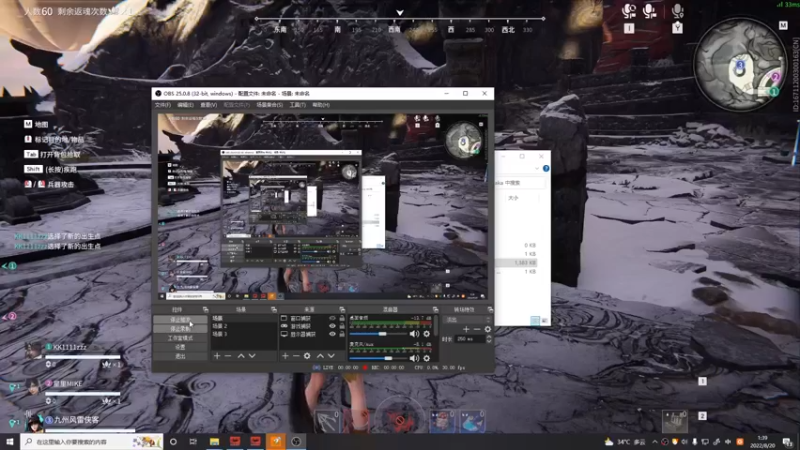Click the stop streaming button in Controls
This screenshot has width=800, height=450.
click(181, 320)
